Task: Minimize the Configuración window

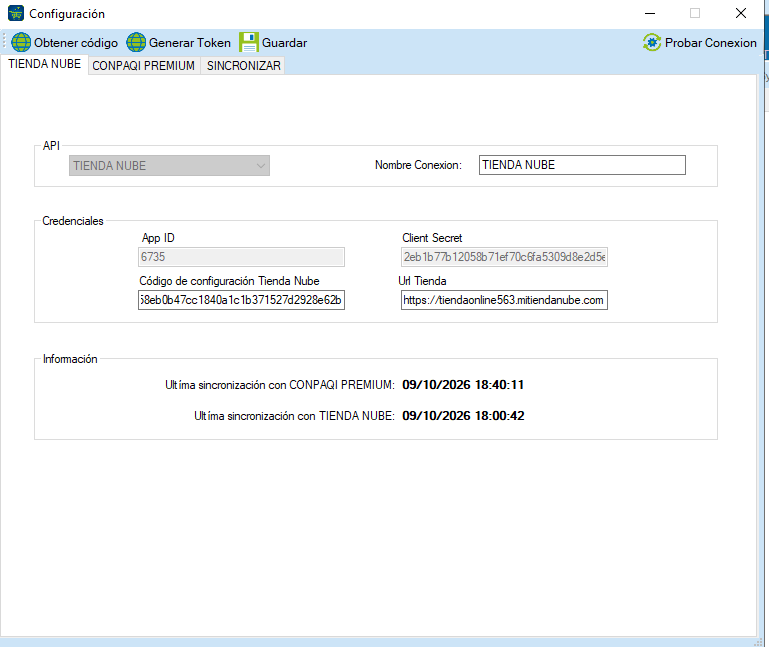Action: pos(650,13)
